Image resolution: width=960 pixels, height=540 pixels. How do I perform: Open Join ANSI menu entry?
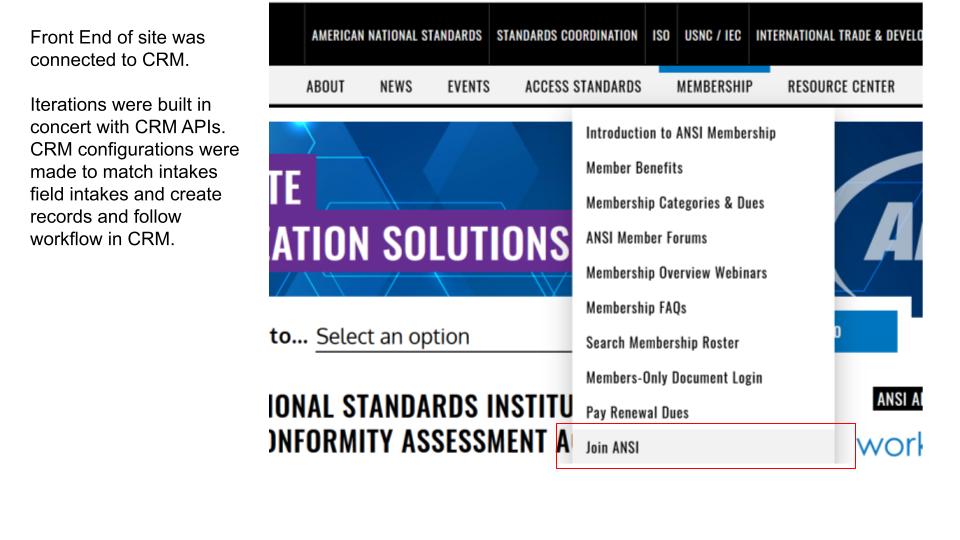(x=612, y=448)
